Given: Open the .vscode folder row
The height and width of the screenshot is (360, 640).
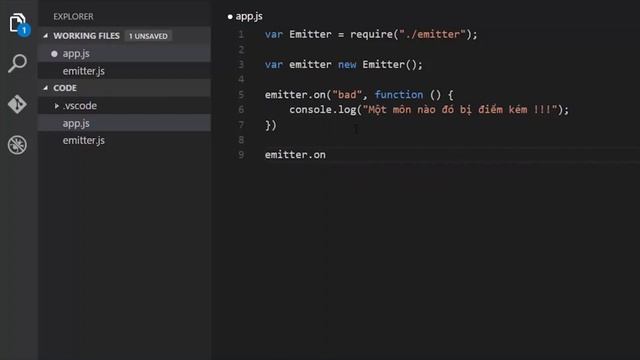Looking at the screenshot, I should (x=124, y=106).
